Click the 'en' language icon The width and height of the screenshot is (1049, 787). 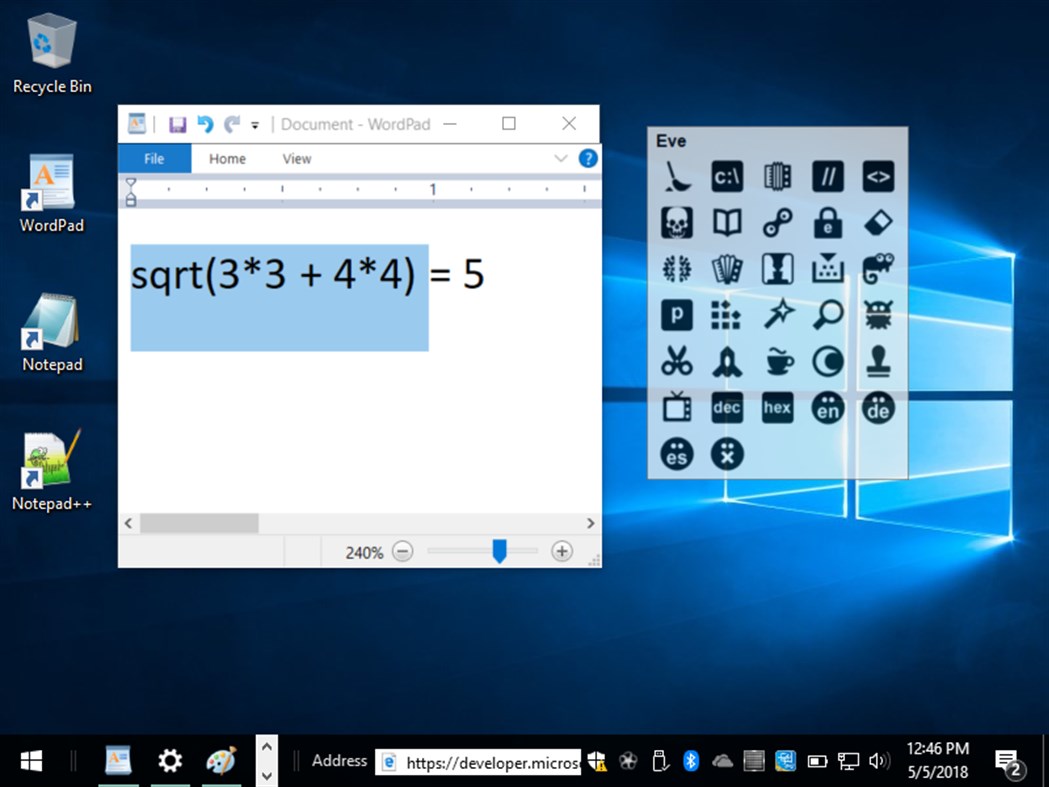click(827, 408)
